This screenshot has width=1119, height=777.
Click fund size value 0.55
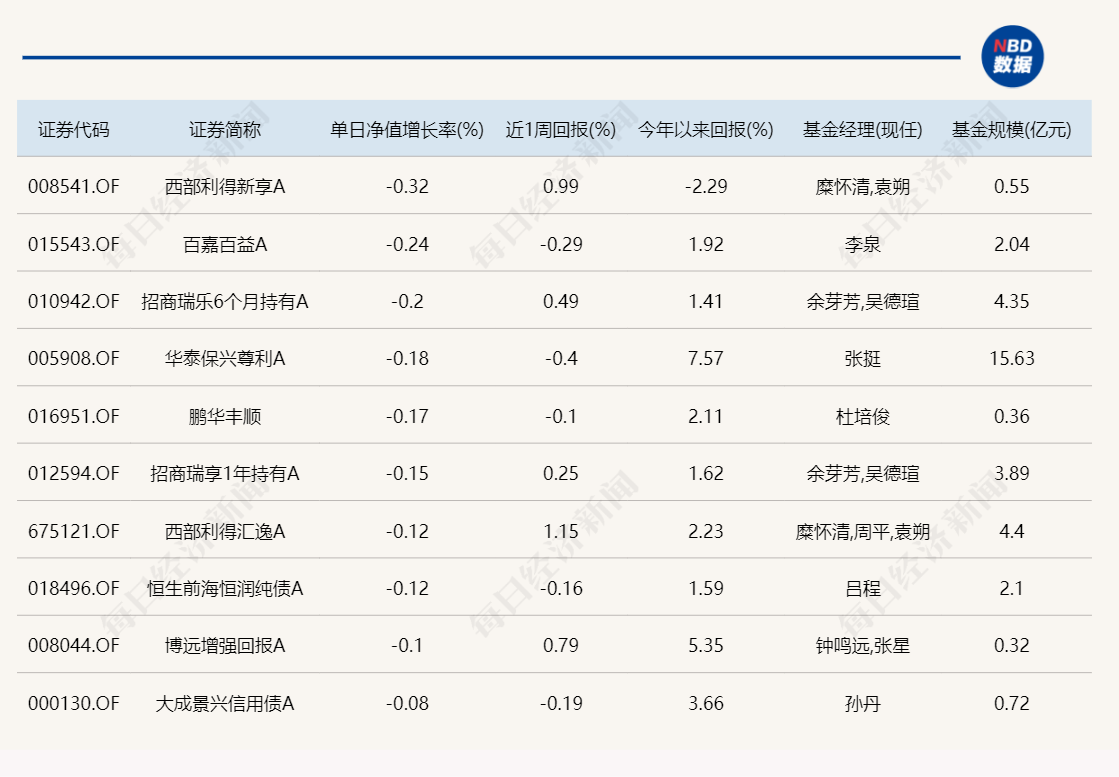coord(1012,187)
